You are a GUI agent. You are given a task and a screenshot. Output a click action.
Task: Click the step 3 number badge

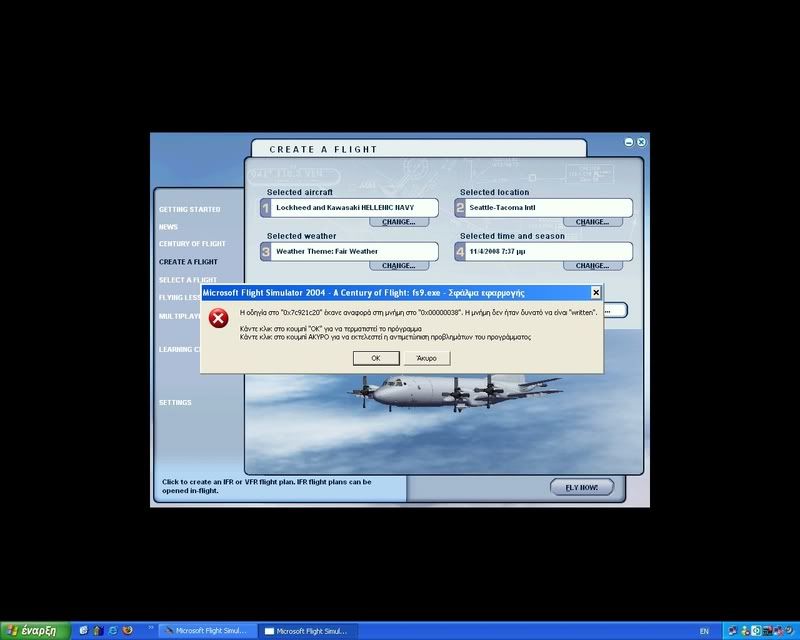pos(265,252)
